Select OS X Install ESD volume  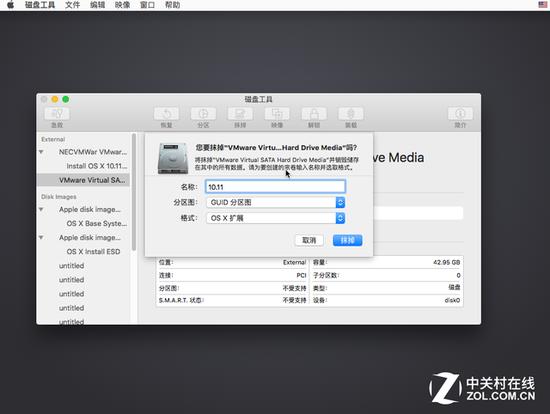pos(93,252)
